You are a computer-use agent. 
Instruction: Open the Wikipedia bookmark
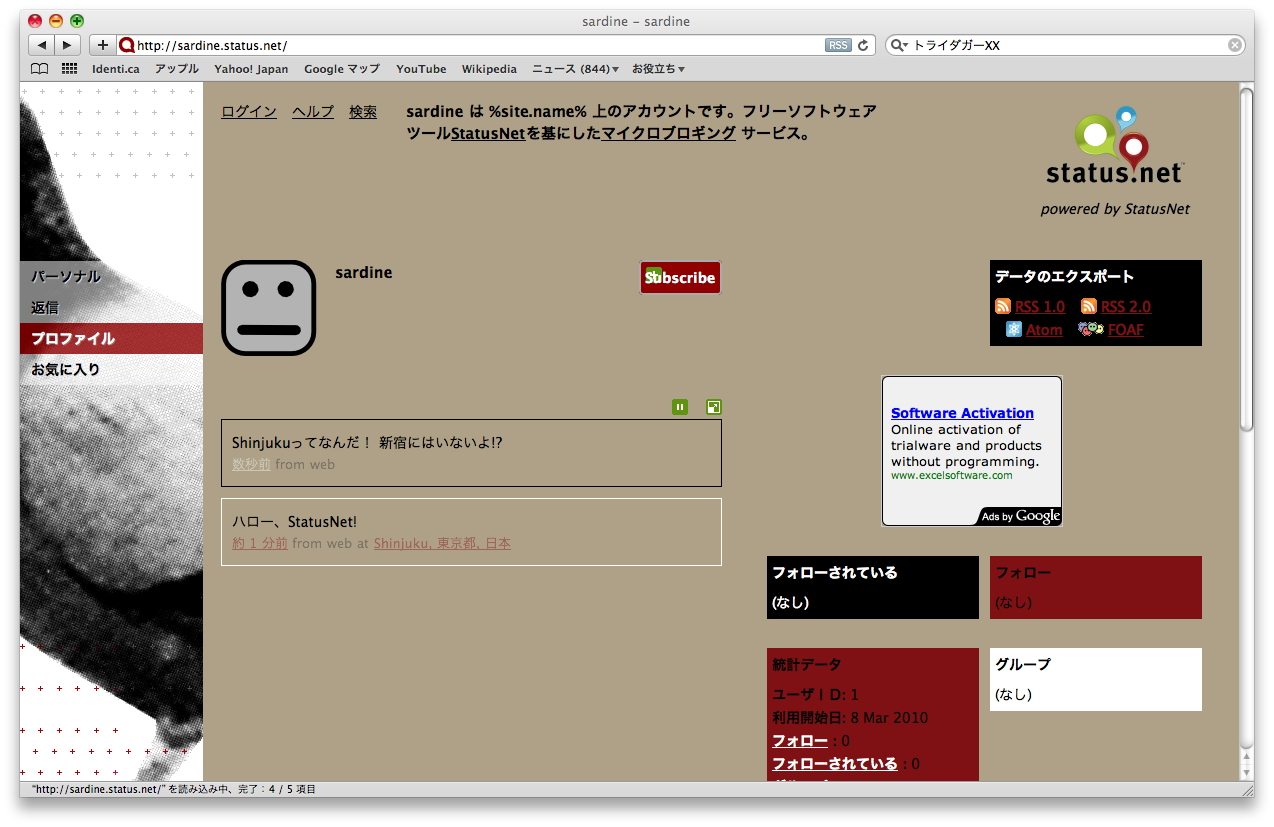(489, 69)
